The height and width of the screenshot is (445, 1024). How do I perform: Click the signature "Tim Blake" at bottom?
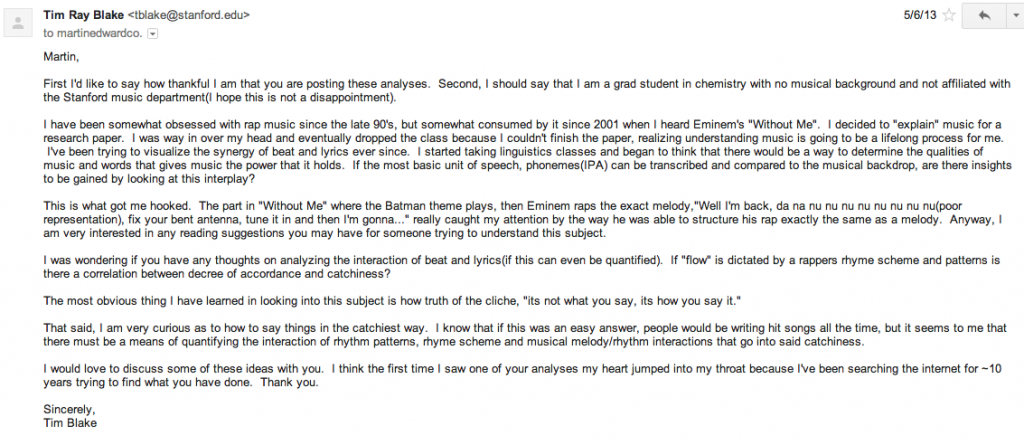click(x=70, y=423)
